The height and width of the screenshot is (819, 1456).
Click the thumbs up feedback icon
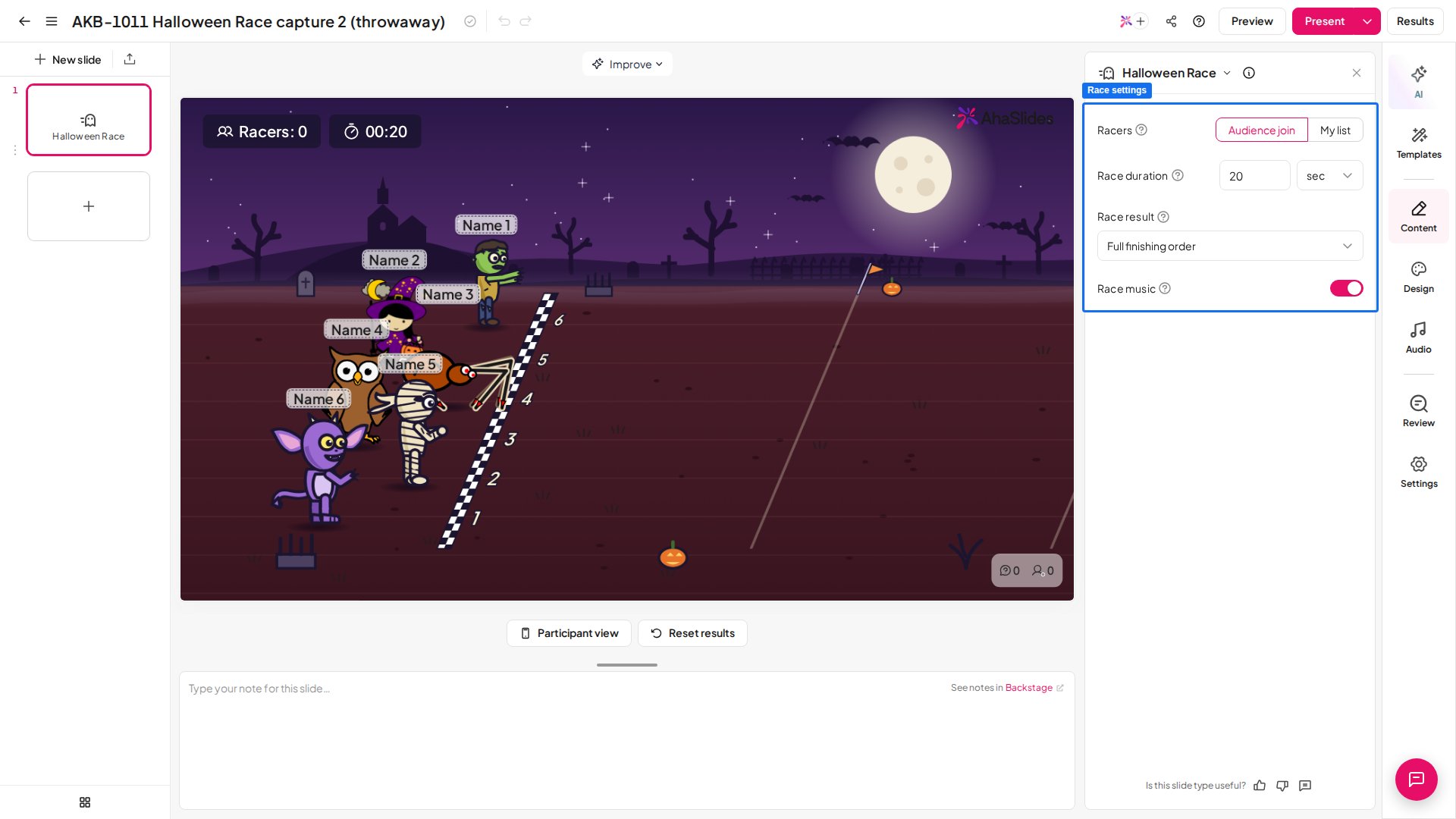(x=1260, y=786)
